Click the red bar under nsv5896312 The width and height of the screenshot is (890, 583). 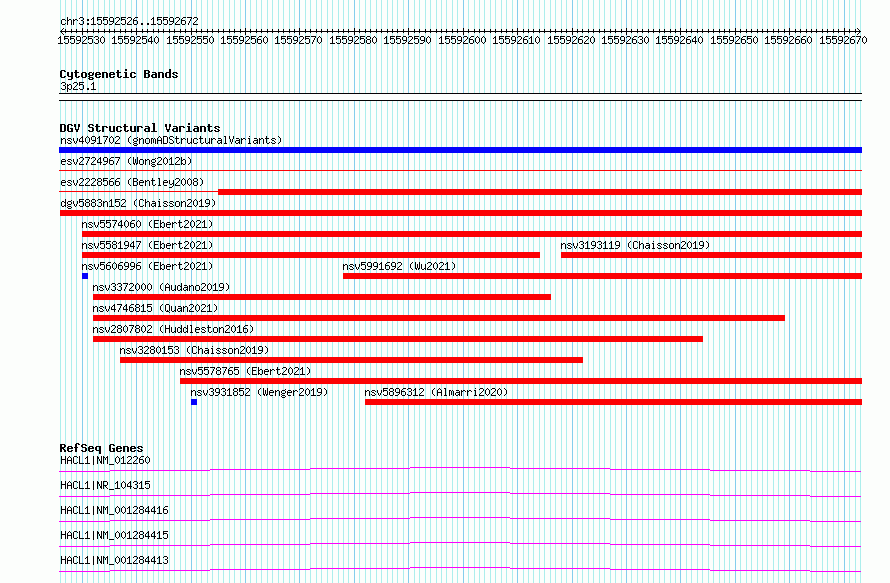[614, 402]
